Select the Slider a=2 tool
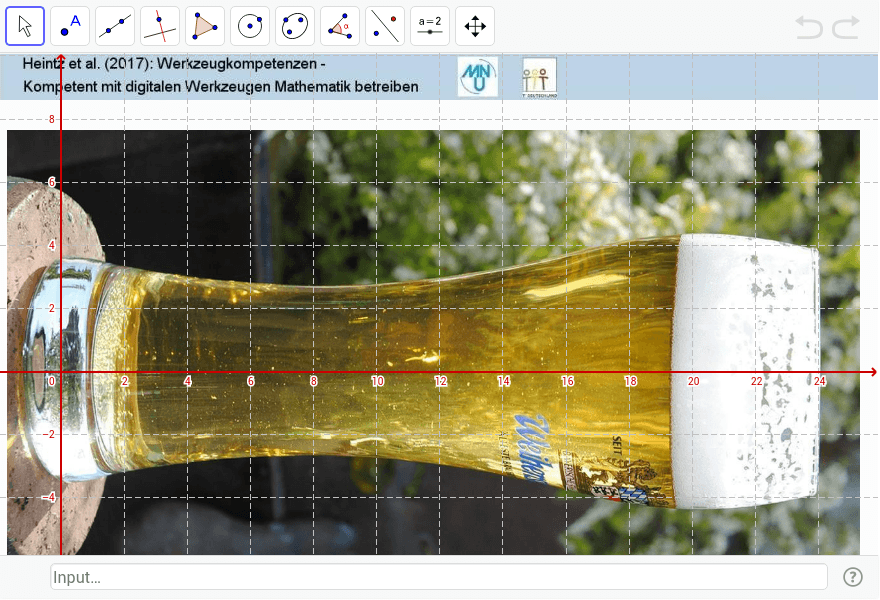This screenshot has height=600, width=880. coord(430,26)
